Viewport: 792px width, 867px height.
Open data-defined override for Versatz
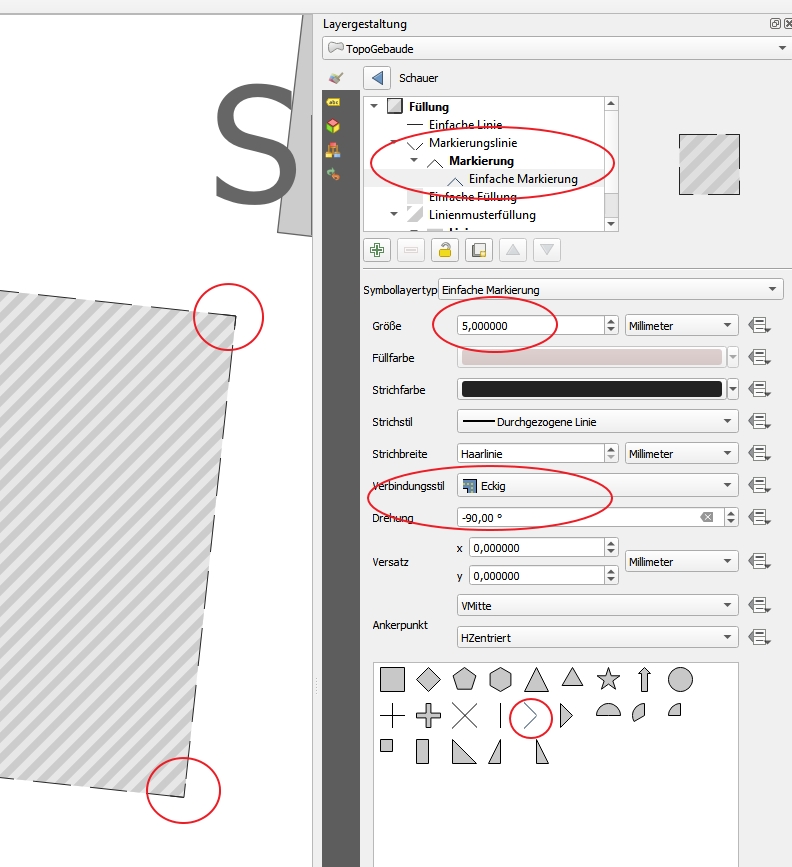[x=759, y=562]
